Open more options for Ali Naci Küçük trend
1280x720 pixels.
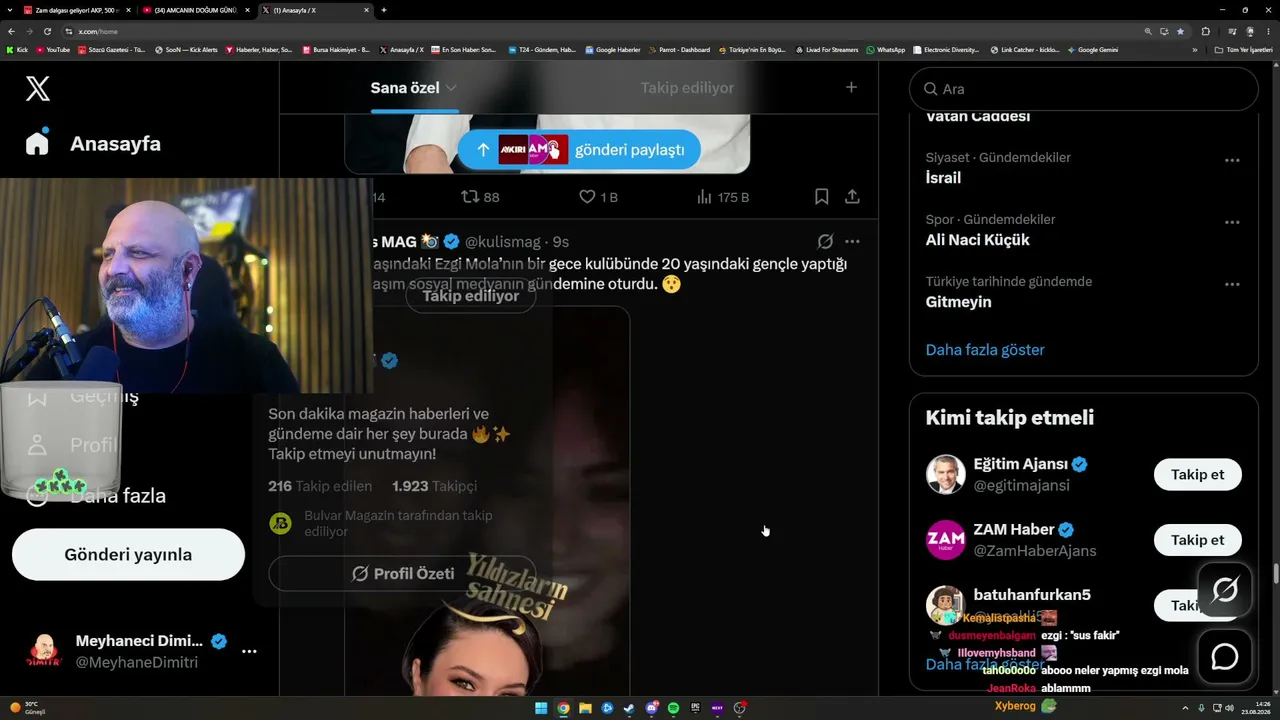tap(1232, 222)
